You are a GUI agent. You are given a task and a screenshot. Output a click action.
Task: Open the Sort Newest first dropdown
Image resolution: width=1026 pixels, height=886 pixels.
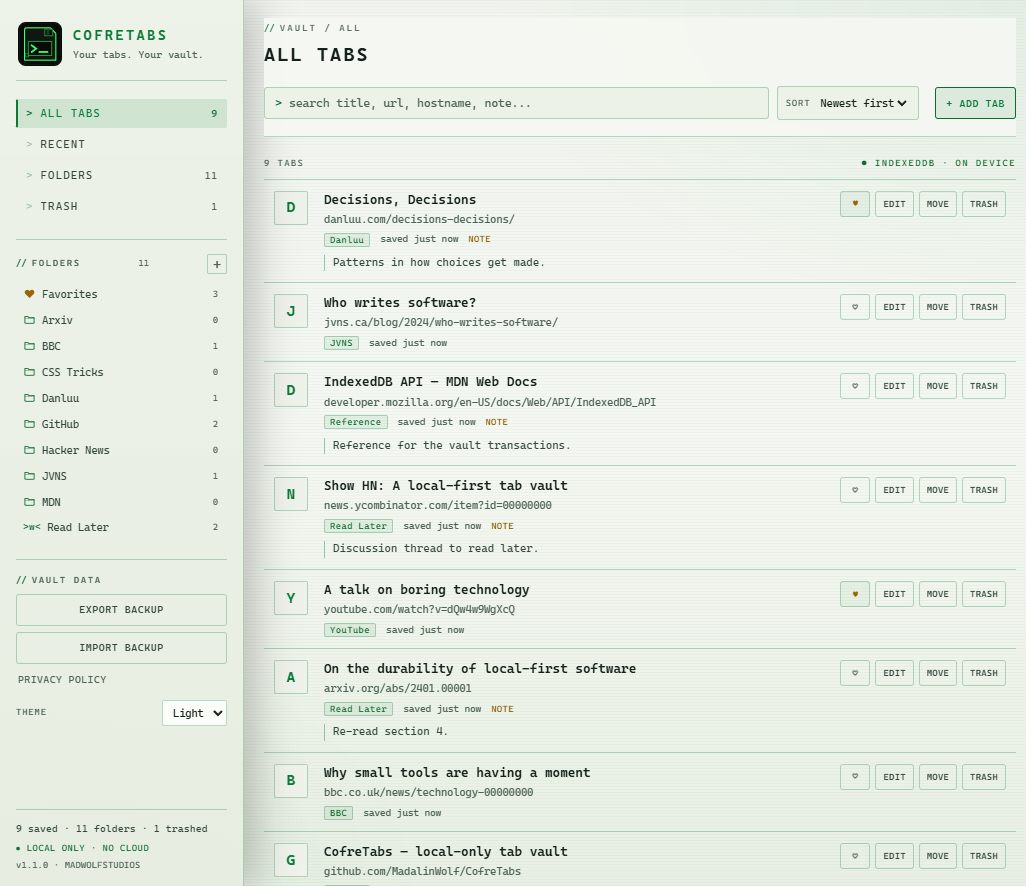pyautogui.click(x=847, y=103)
